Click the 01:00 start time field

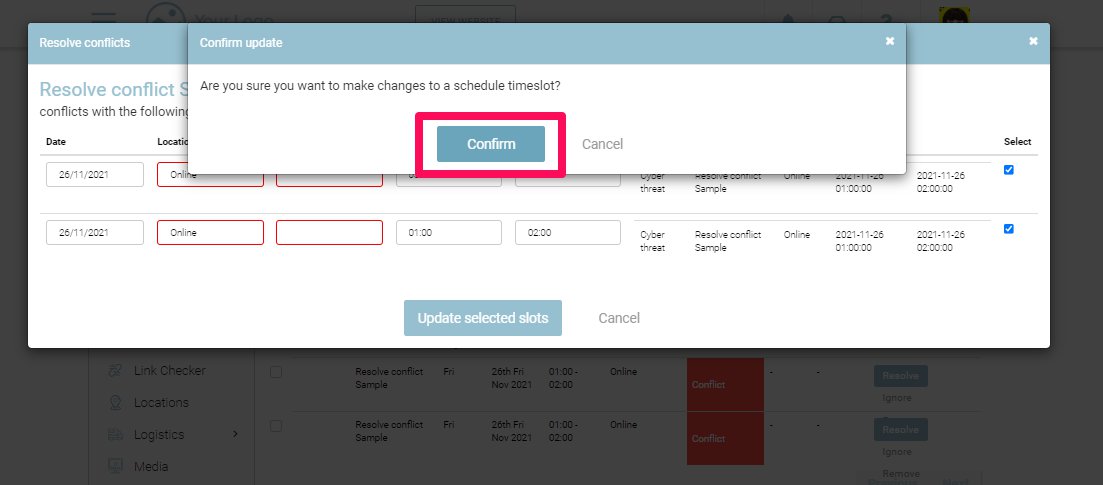tap(448, 233)
